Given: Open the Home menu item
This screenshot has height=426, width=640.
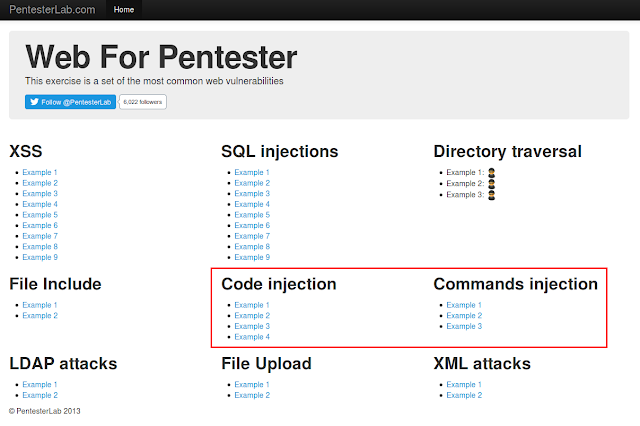Looking at the screenshot, I should coord(124,9).
